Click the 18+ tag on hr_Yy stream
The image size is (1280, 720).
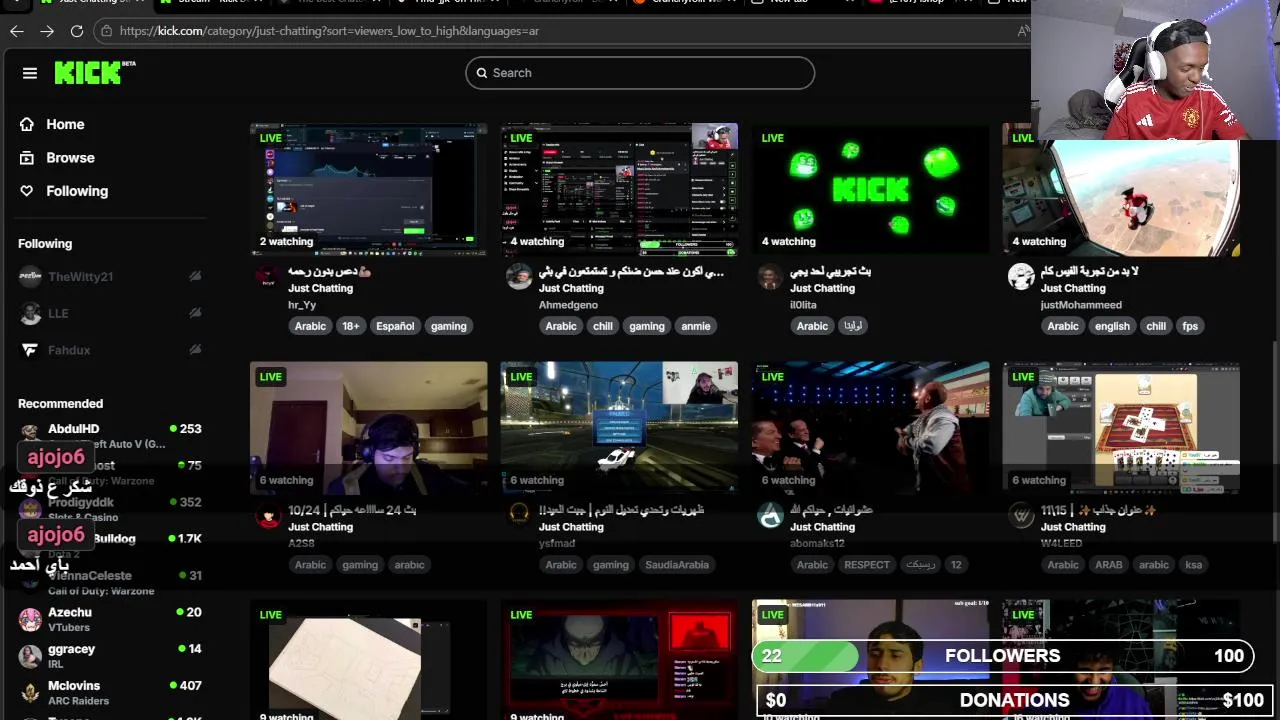351,326
